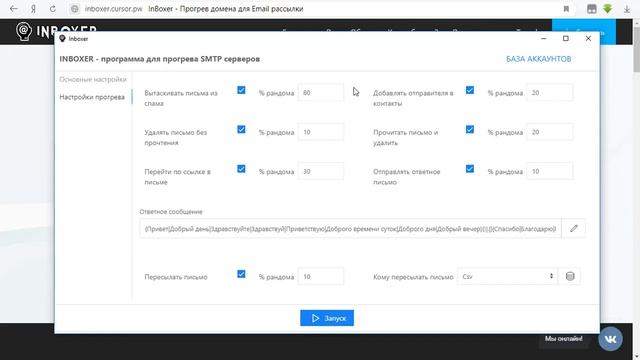Click the Мы онлайн chat label
Viewport: 640px width, 360px height.
pyautogui.click(x=563, y=339)
